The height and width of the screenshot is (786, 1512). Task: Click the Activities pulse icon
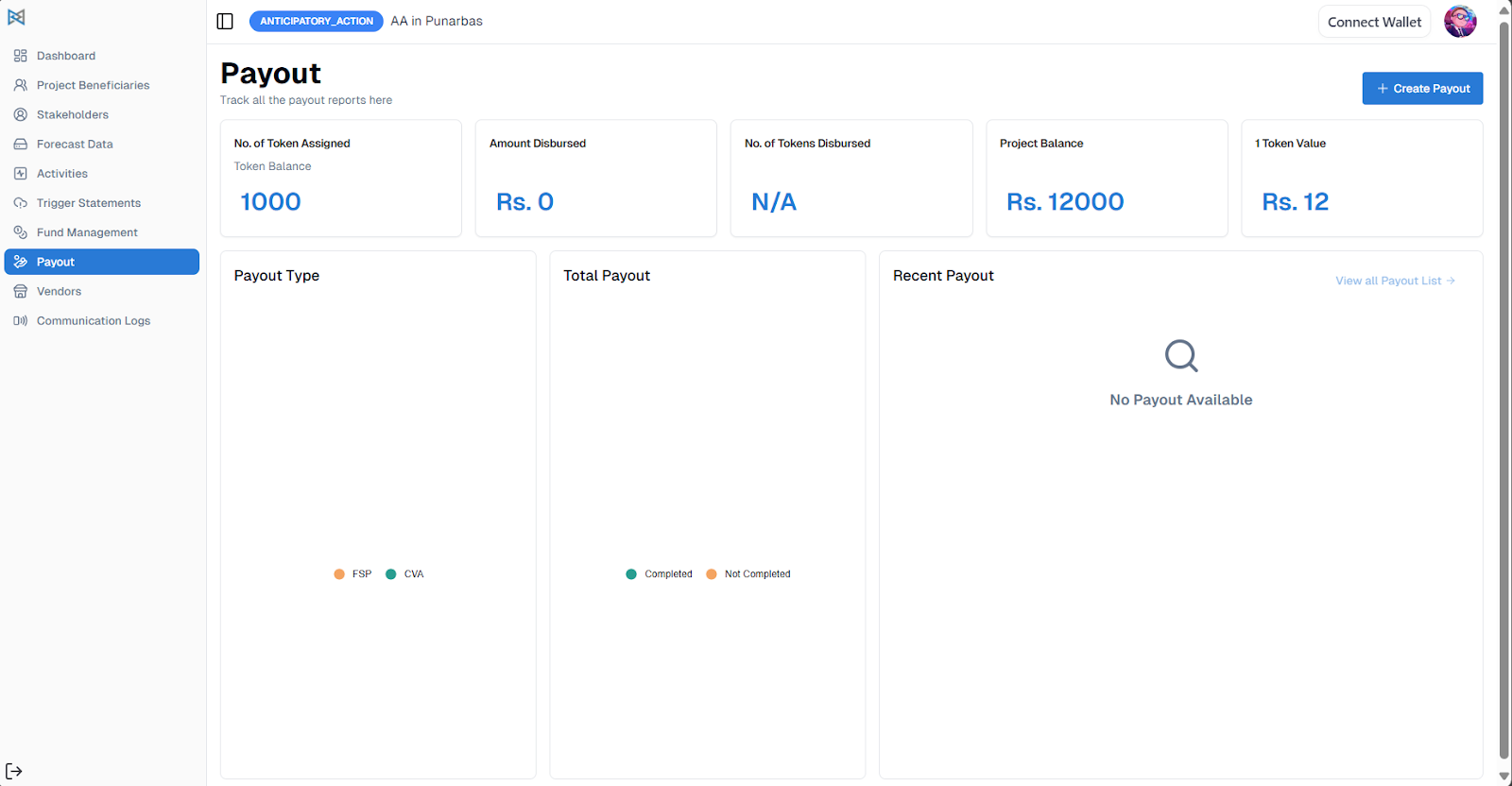pos(20,173)
